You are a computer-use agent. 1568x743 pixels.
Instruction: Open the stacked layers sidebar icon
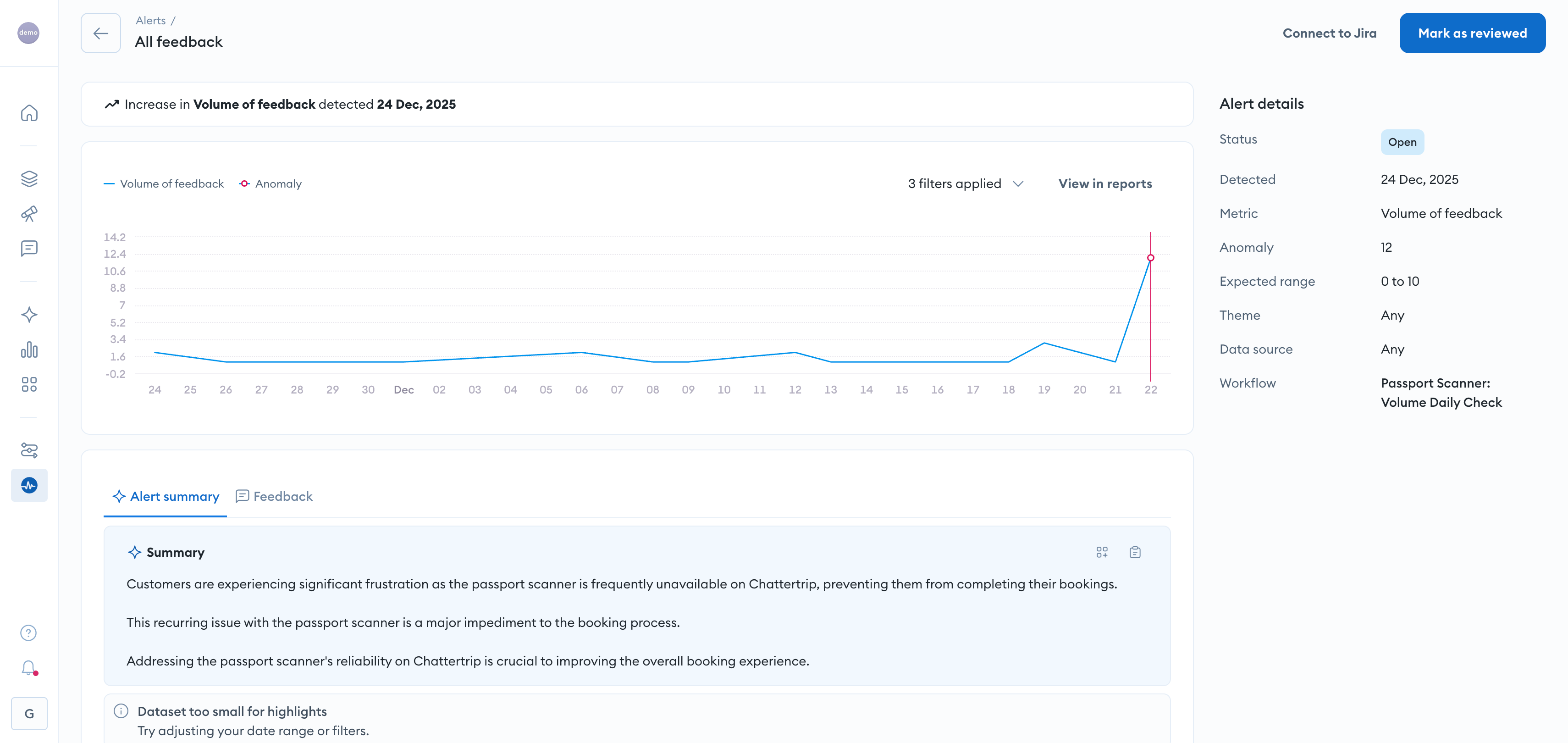[29, 178]
